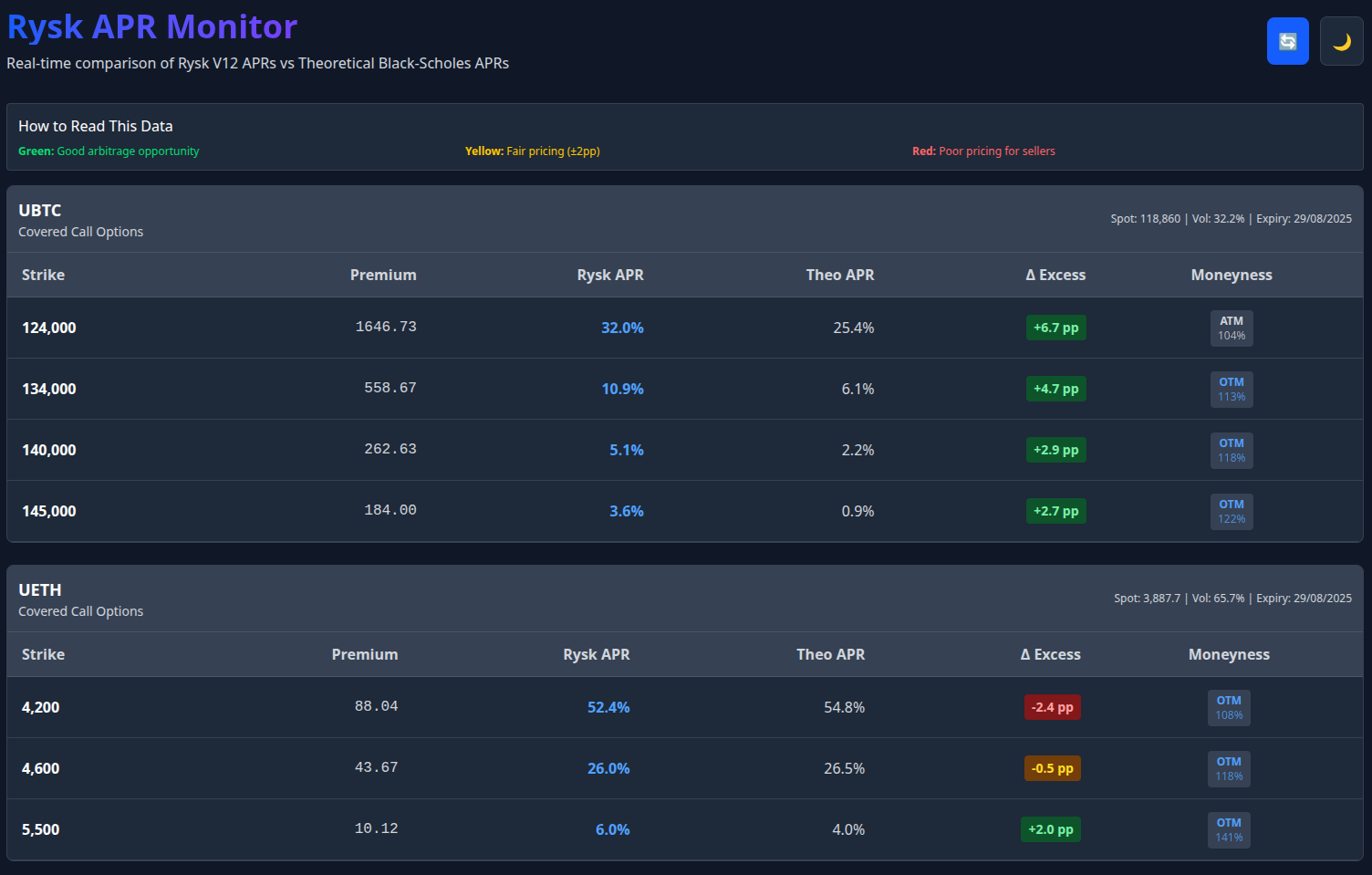The image size is (1372, 875).
Task: Click the 6.1% Theo APR value
Action: point(857,389)
